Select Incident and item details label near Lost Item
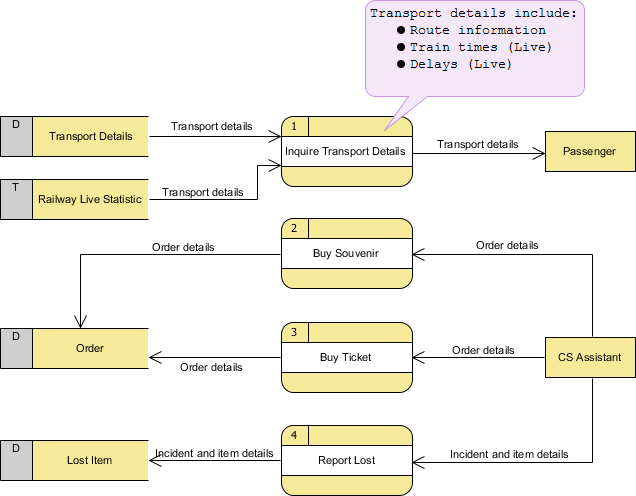Screen dimensions: 636x496 click(x=214, y=453)
